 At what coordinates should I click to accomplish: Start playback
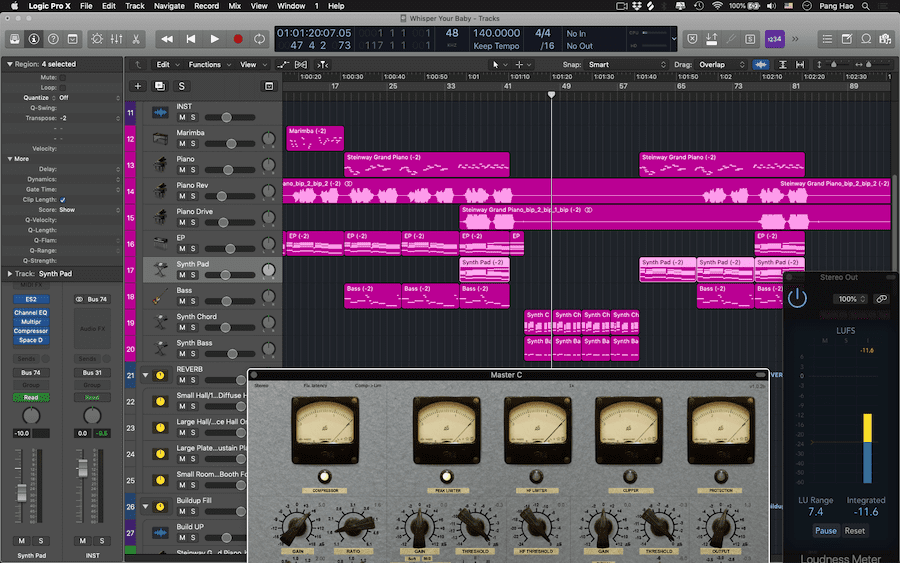click(214, 39)
